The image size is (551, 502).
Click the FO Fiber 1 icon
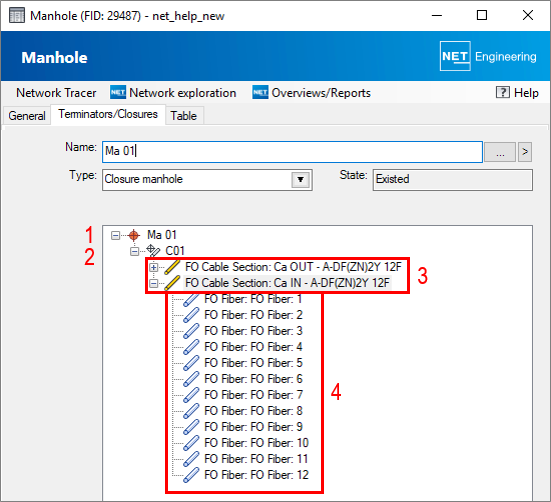(x=191, y=299)
